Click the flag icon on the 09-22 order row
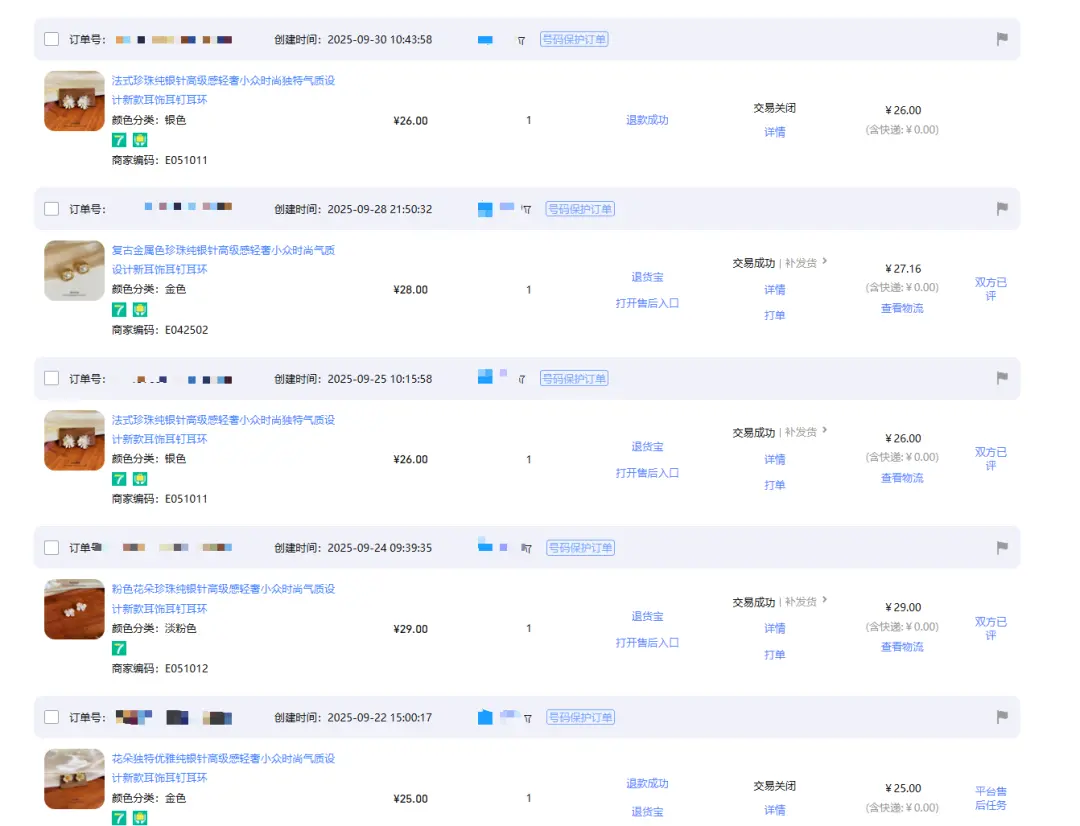 click(x=1000, y=716)
